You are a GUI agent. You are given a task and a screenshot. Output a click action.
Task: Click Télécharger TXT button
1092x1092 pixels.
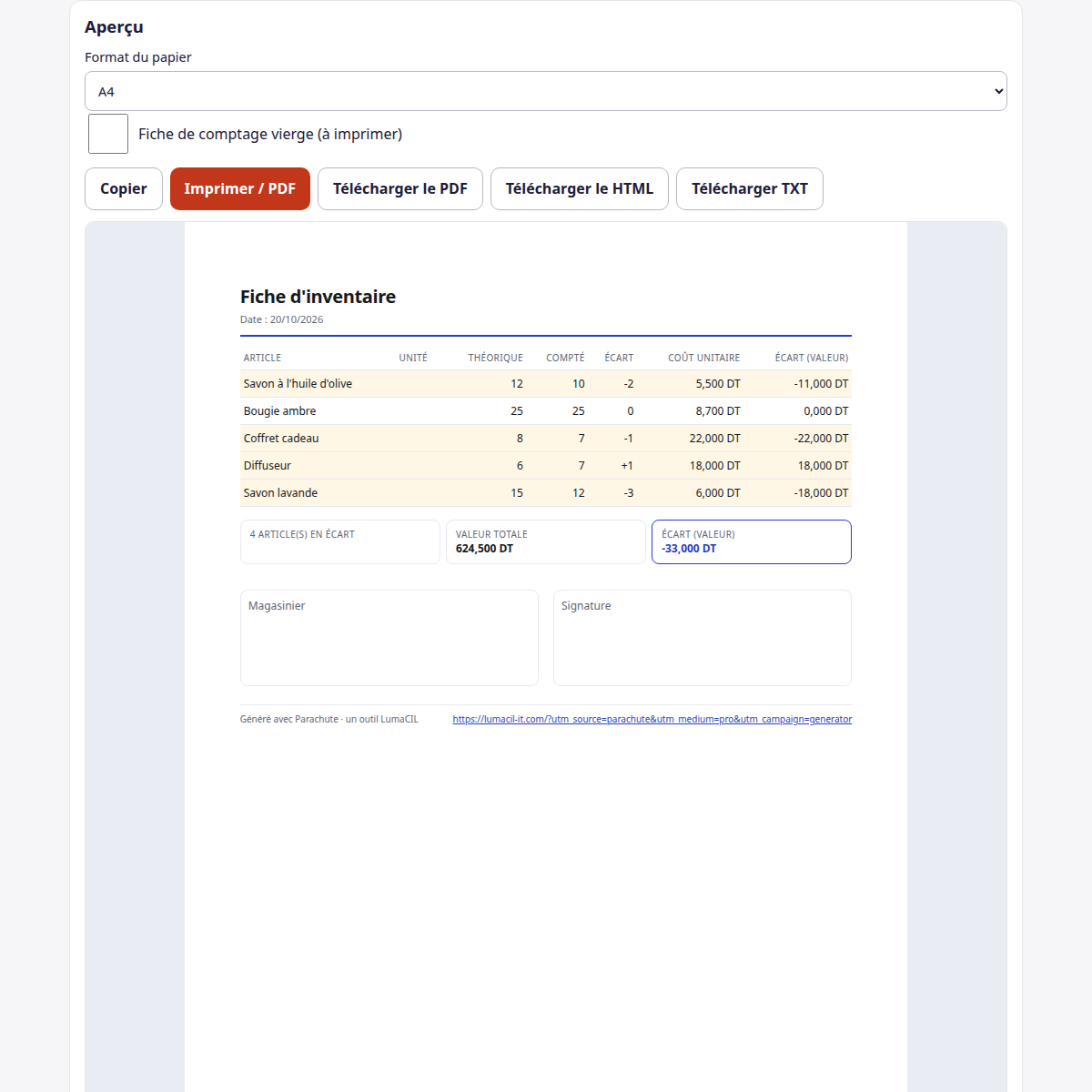pos(750,188)
